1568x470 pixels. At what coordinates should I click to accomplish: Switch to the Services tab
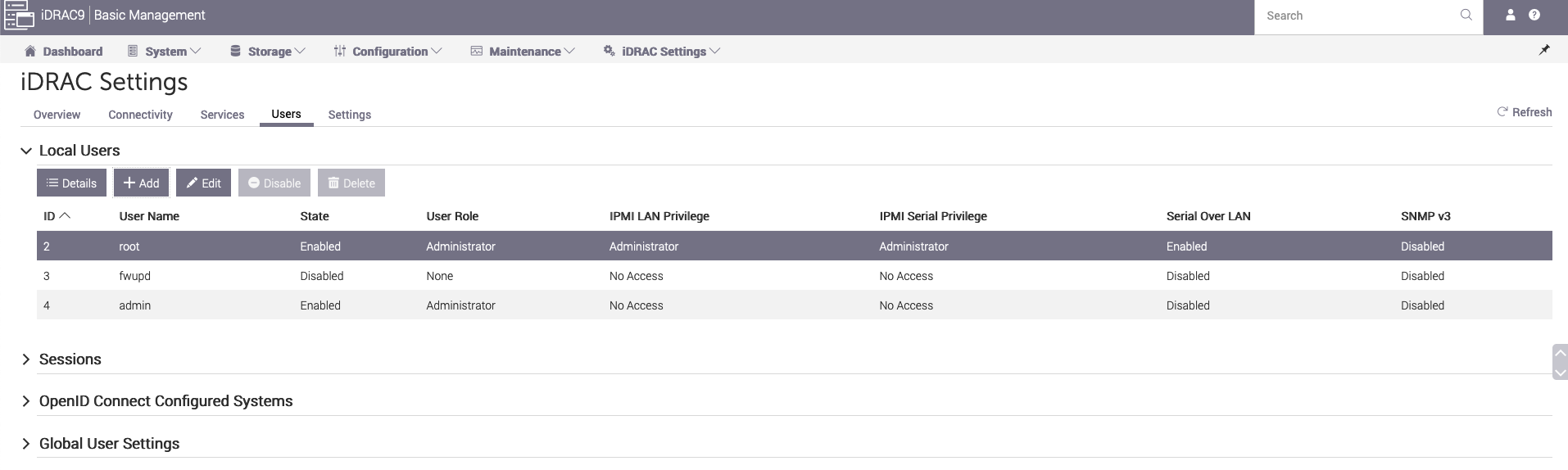(x=222, y=115)
